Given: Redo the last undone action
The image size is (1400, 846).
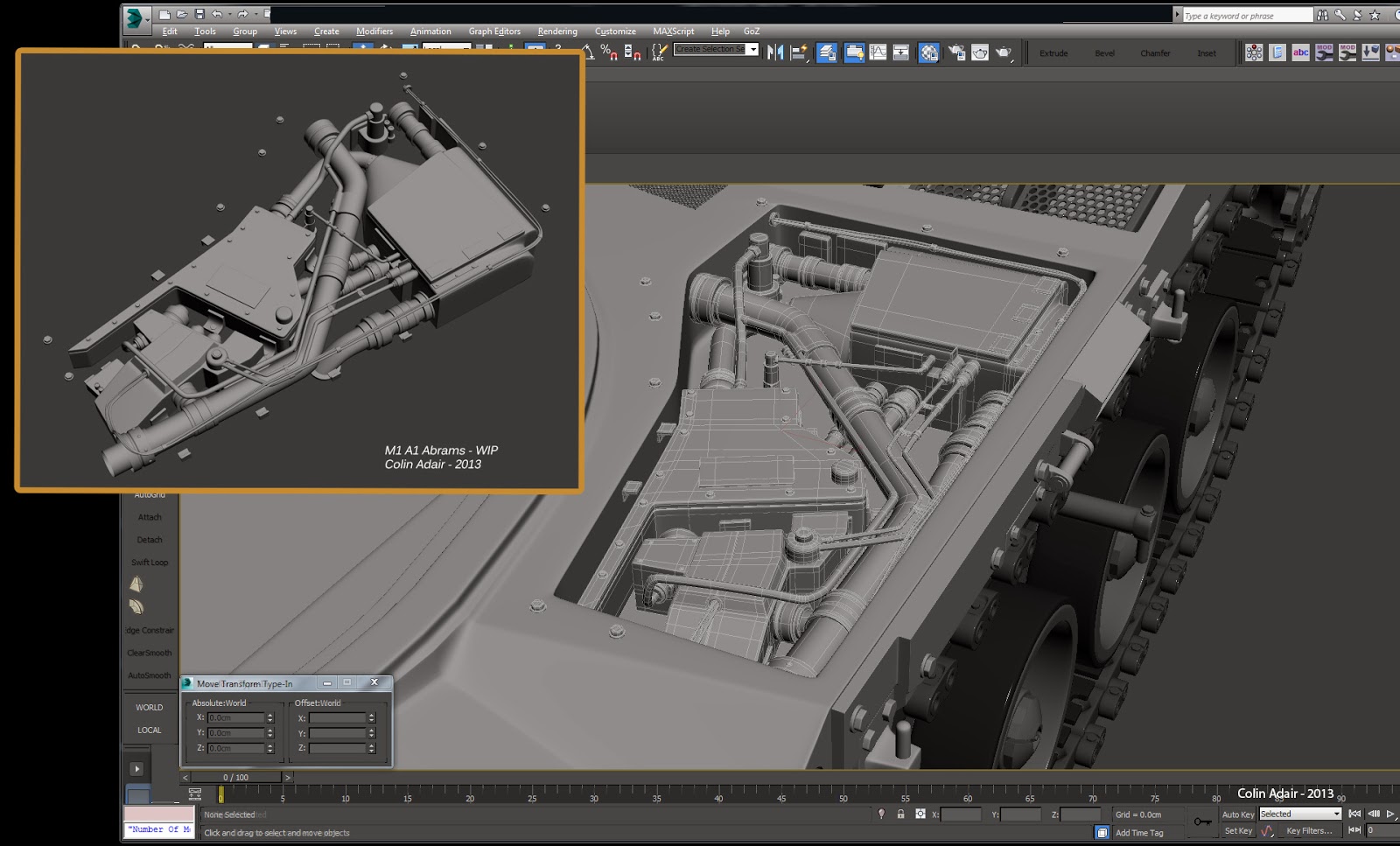Looking at the screenshot, I should point(241,15).
